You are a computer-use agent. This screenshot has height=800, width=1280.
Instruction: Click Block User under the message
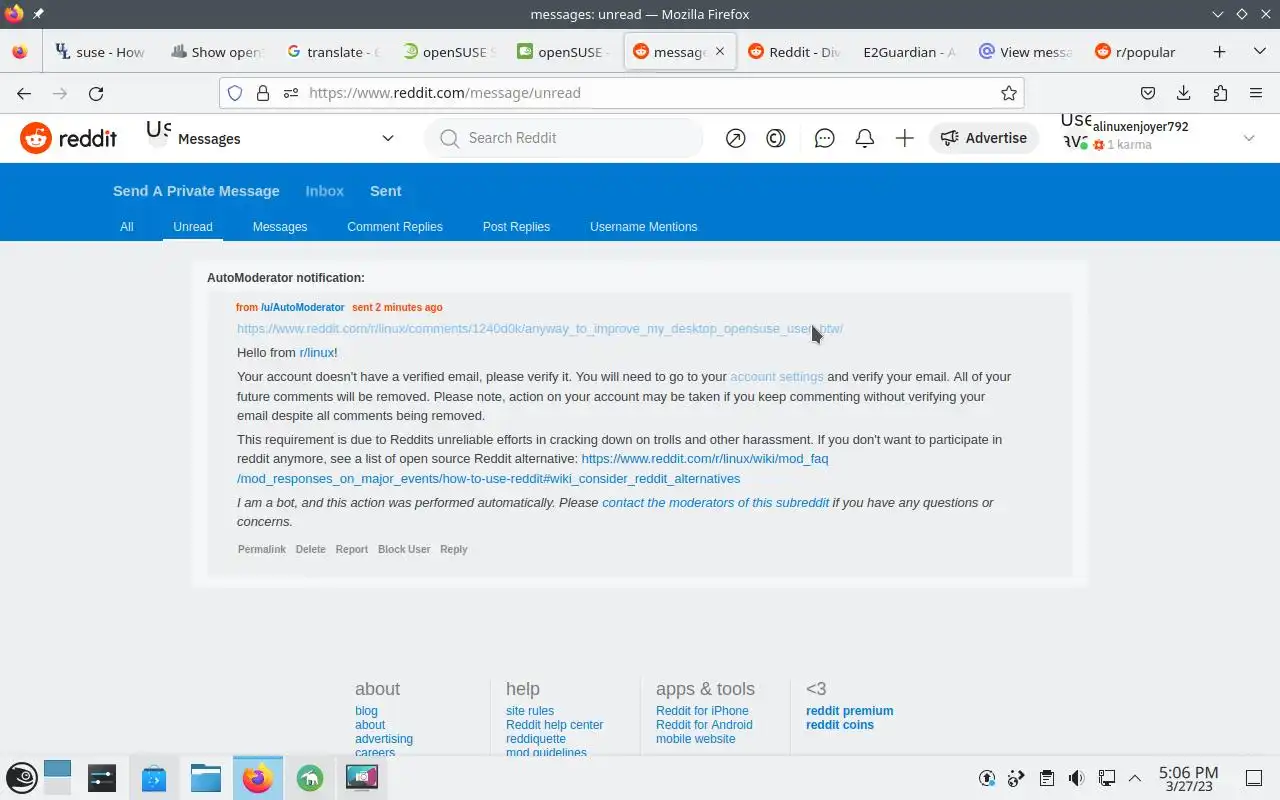(x=404, y=549)
